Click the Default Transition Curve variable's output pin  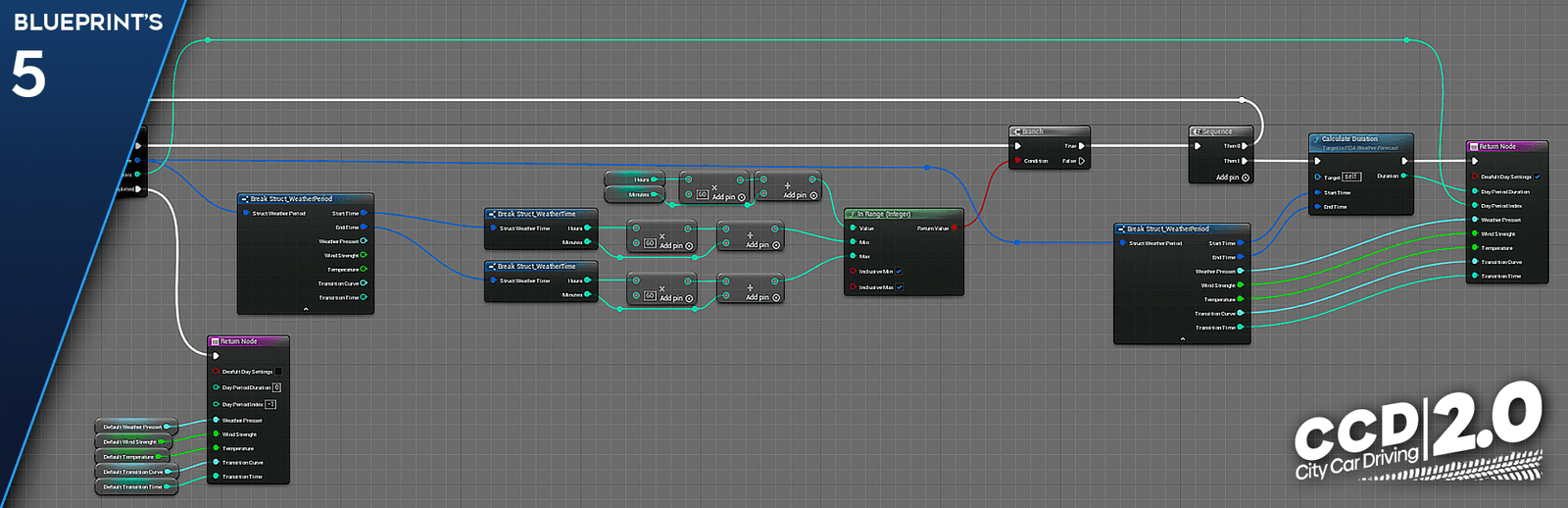(x=169, y=472)
